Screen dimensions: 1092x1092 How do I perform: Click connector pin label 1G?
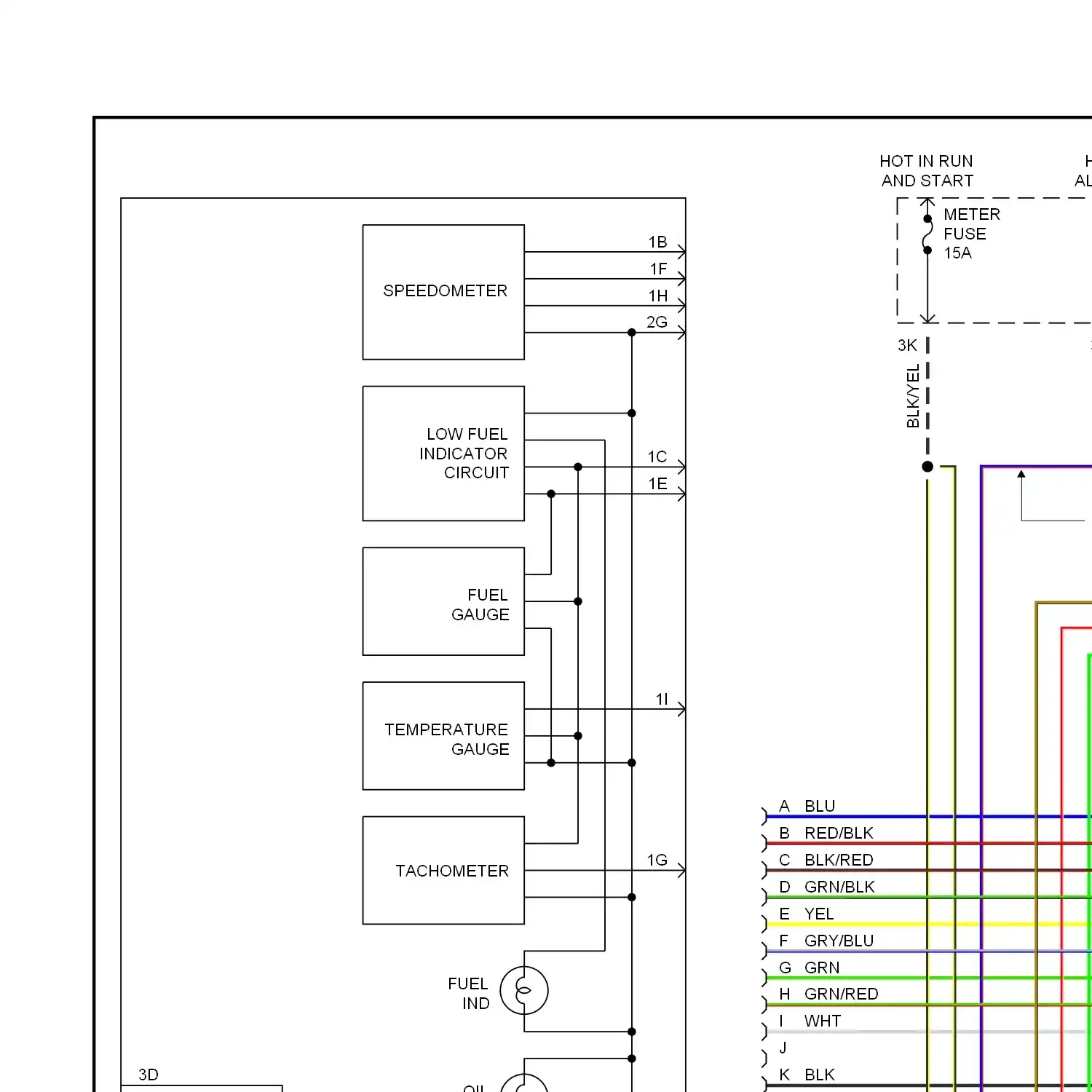pos(657,860)
